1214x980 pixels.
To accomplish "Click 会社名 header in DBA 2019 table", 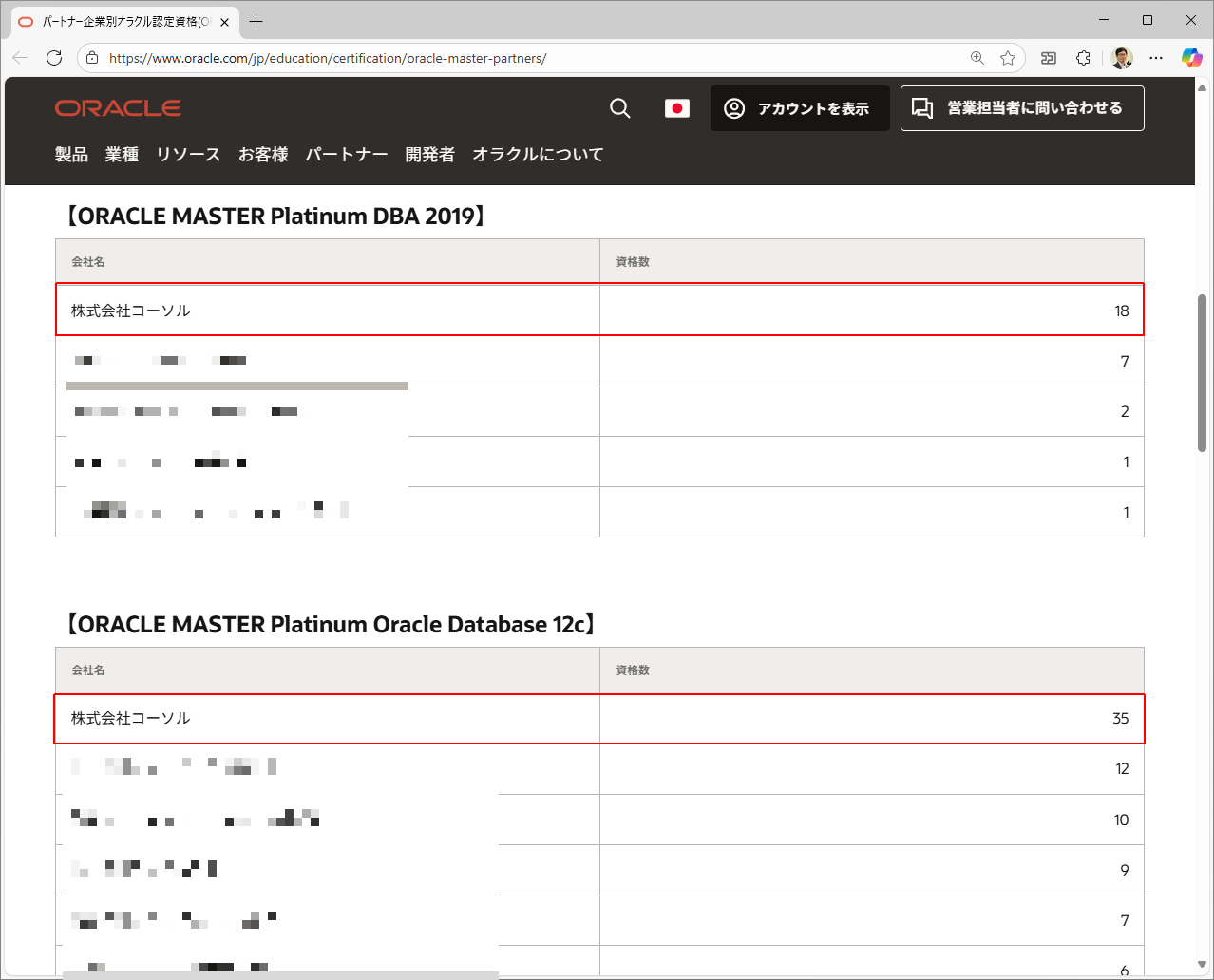I will tap(88, 261).
